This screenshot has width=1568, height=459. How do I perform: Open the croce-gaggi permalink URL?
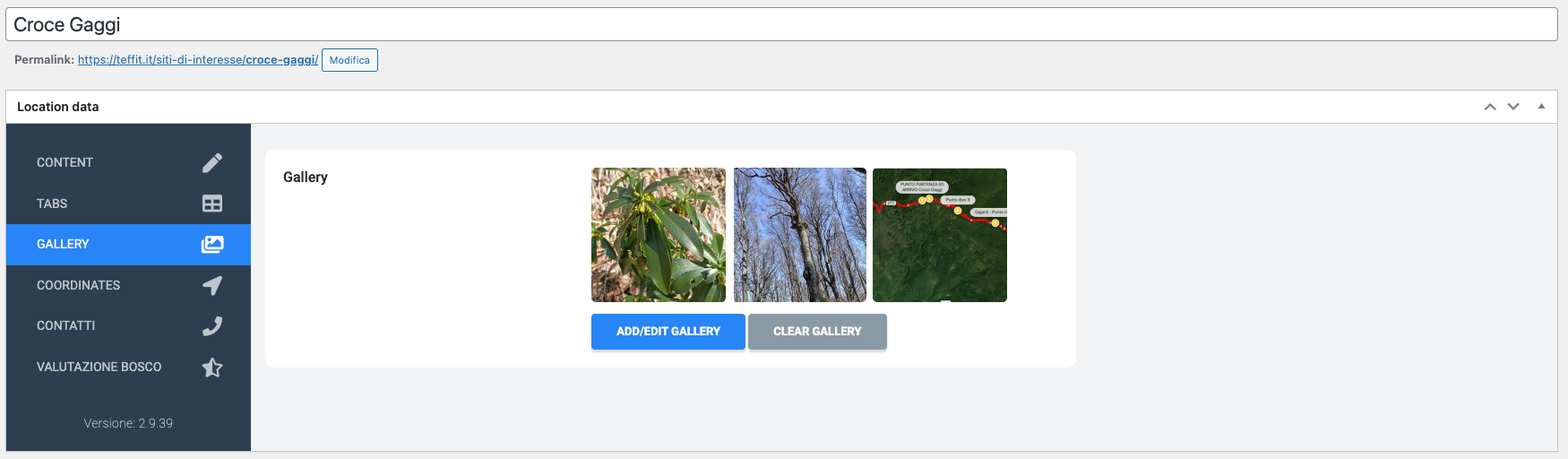[198, 60]
